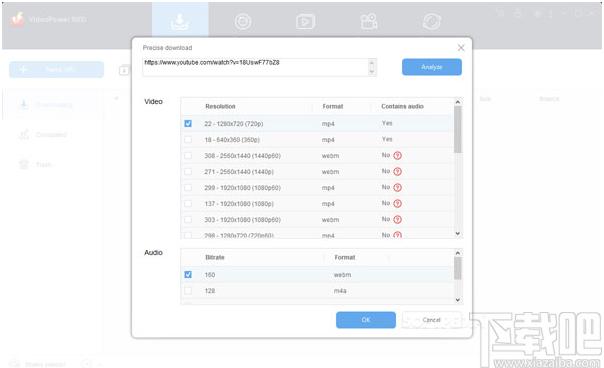This screenshot has height=368, width=604.
Task: Click the Bitrate column header
Action: tap(215, 257)
